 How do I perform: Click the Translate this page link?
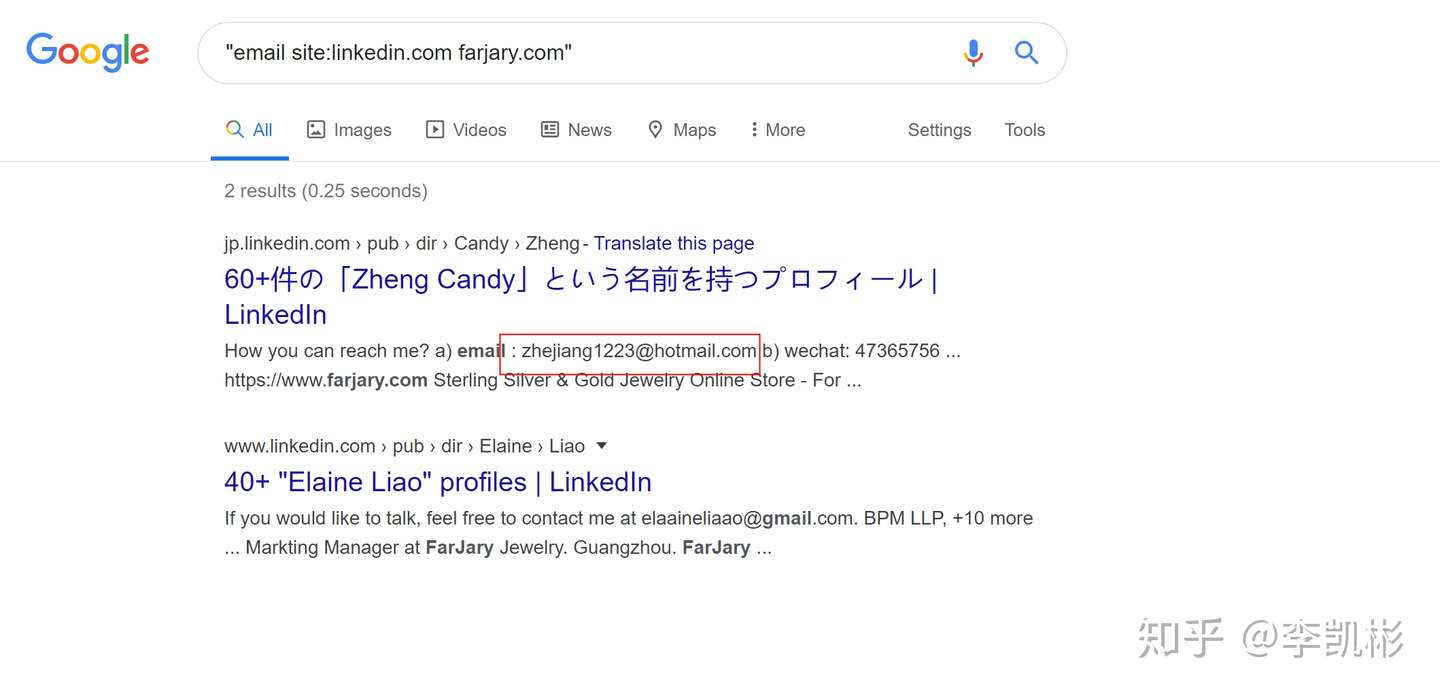[x=674, y=243]
